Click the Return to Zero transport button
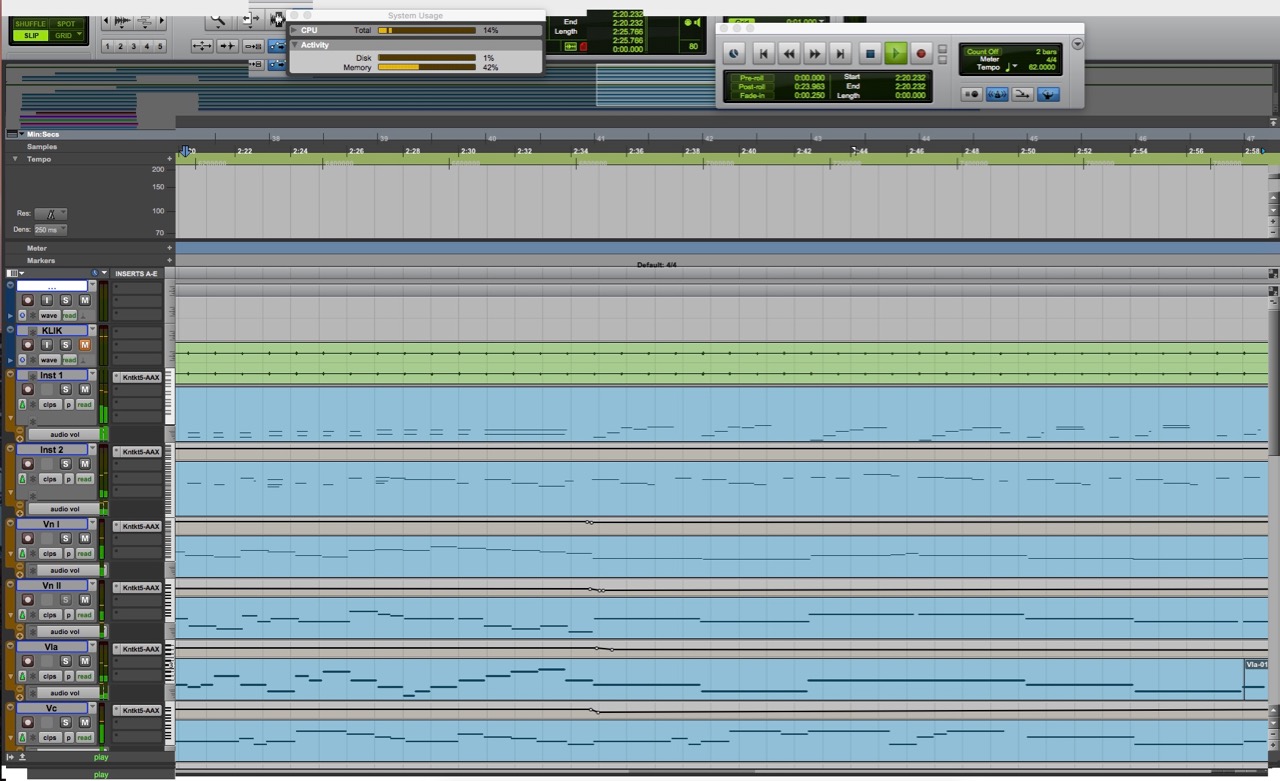 (763, 54)
